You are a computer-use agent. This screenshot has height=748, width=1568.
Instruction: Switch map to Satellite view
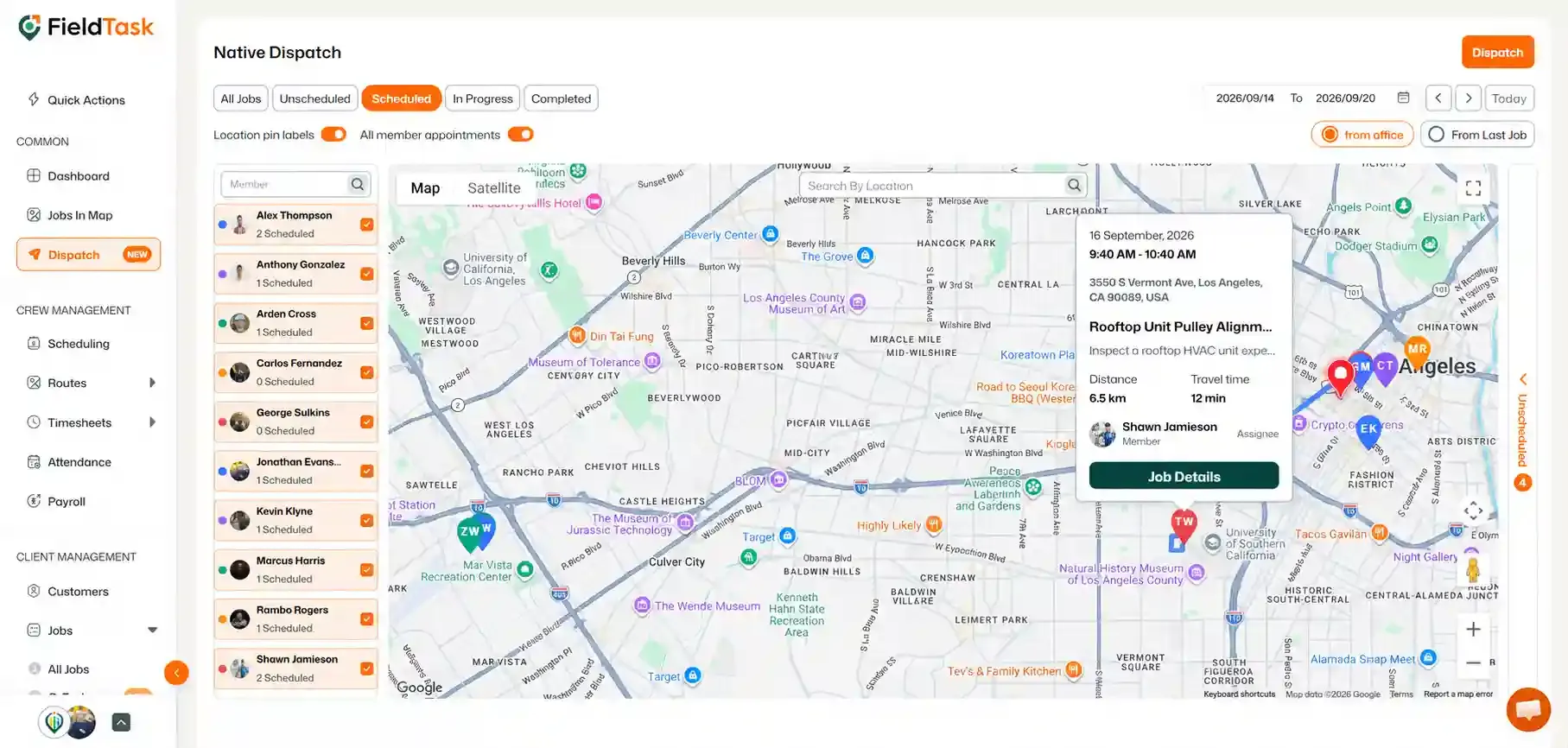(x=494, y=187)
